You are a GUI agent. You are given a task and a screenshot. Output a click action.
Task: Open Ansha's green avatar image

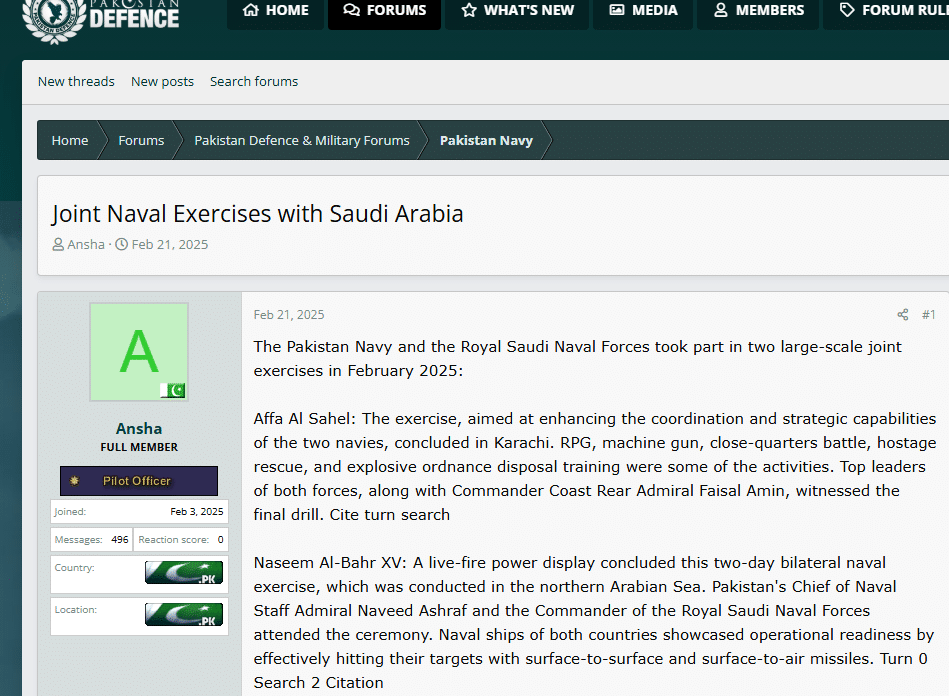click(x=139, y=352)
